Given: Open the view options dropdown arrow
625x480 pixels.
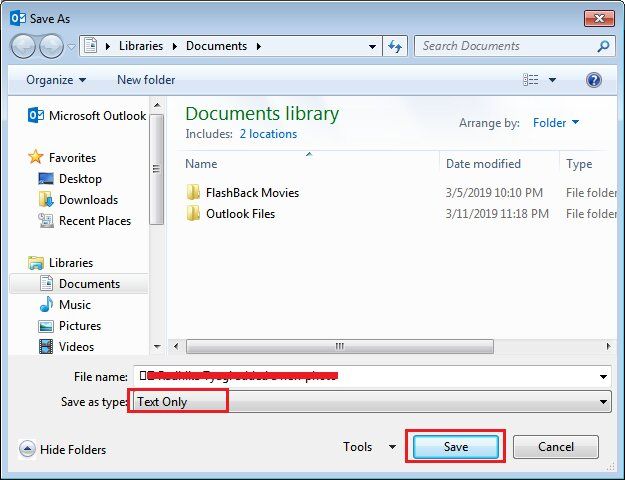Looking at the screenshot, I should click(x=552, y=80).
